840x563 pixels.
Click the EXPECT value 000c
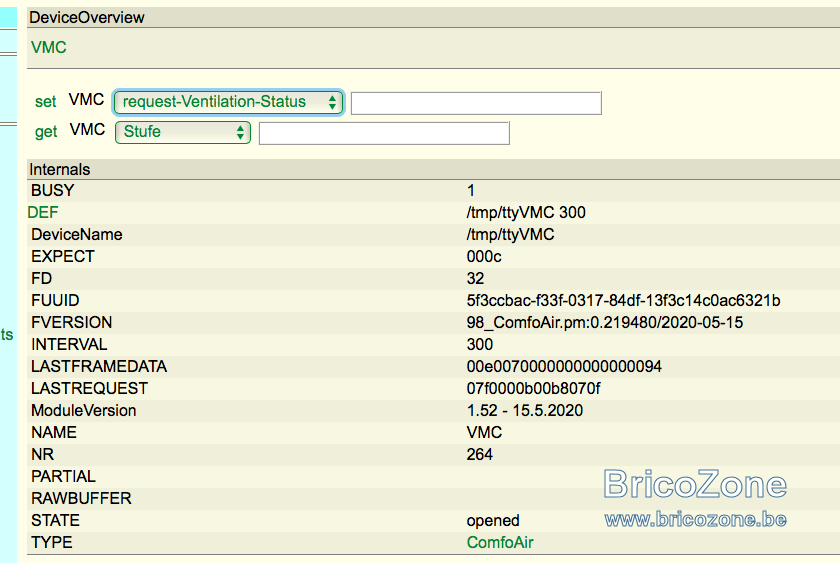pyautogui.click(x=484, y=257)
